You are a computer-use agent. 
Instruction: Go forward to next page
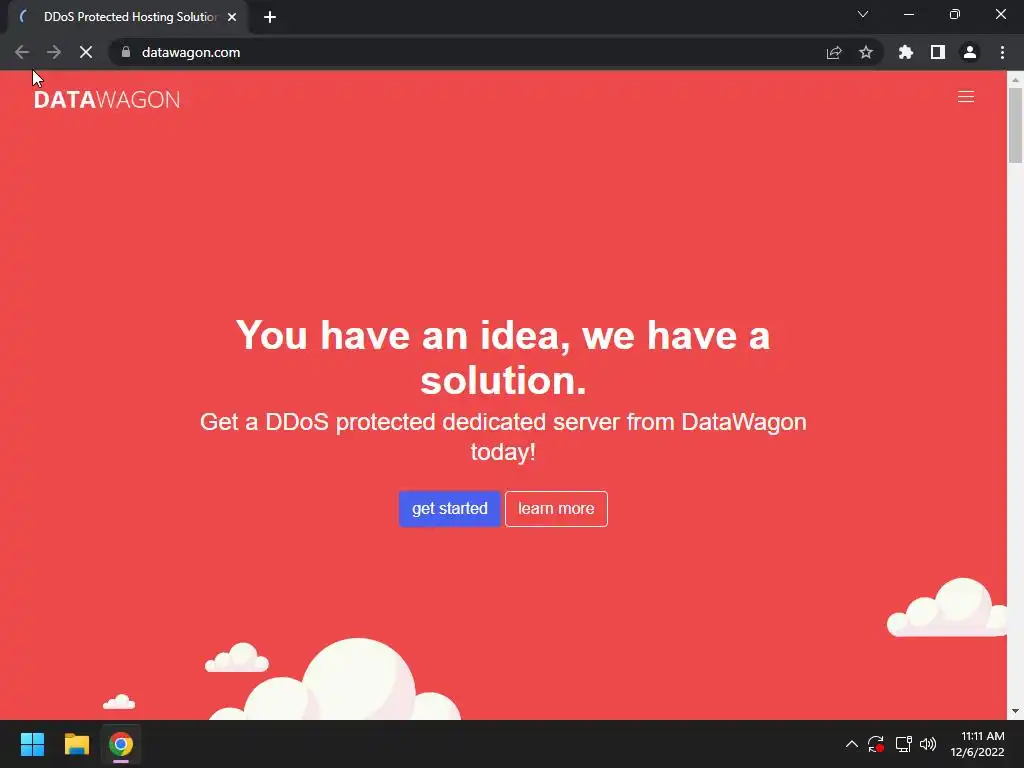tap(54, 52)
